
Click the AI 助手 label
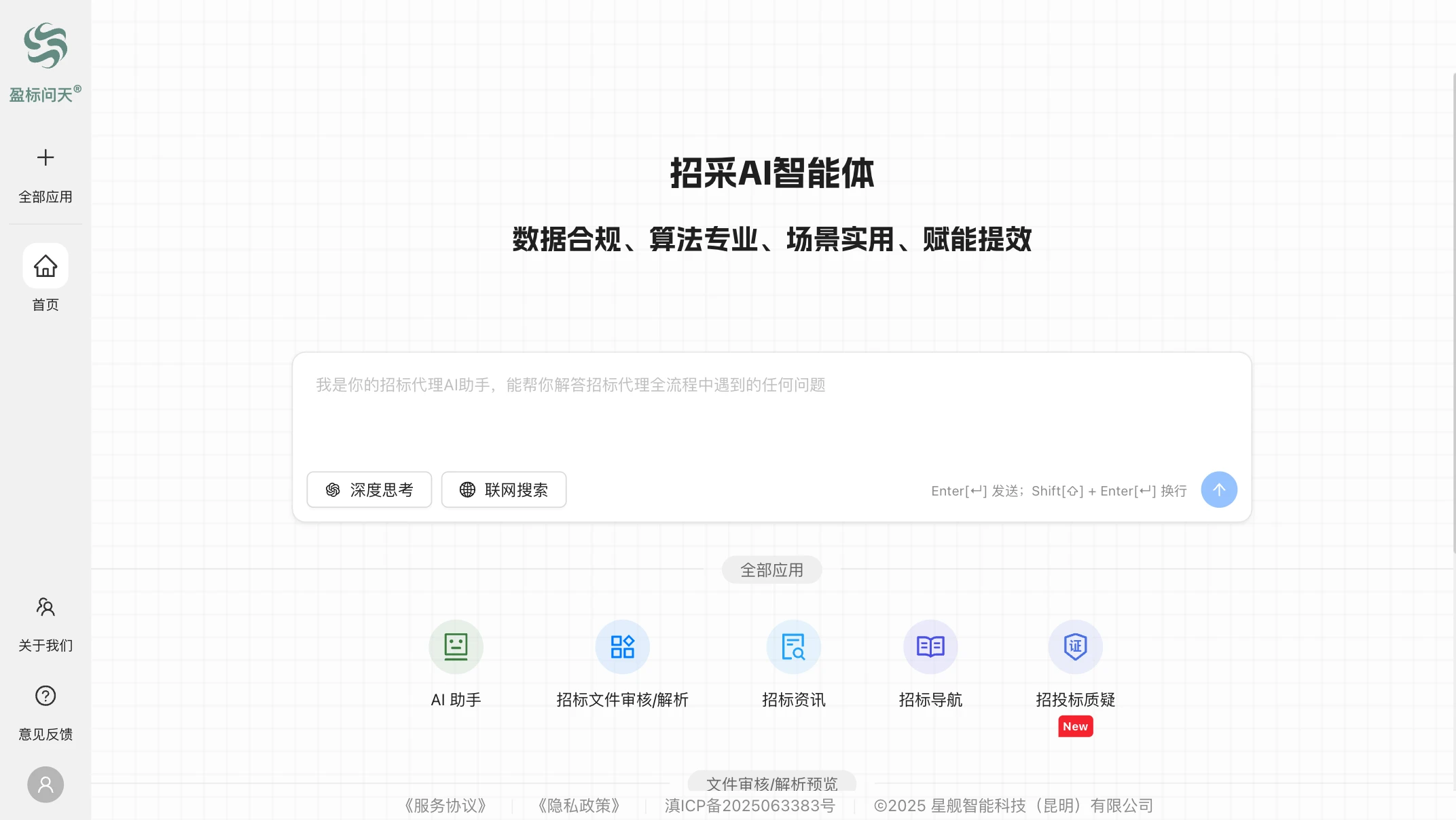pos(456,700)
